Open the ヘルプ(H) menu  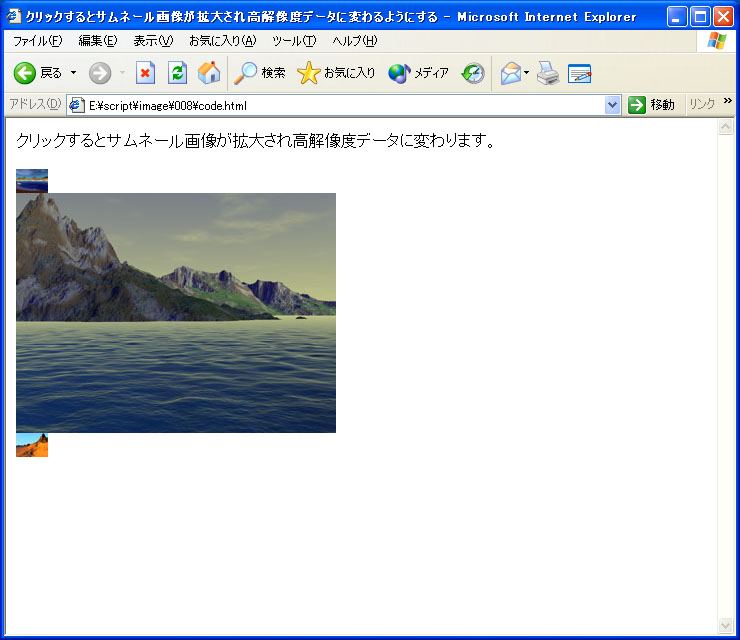355,41
